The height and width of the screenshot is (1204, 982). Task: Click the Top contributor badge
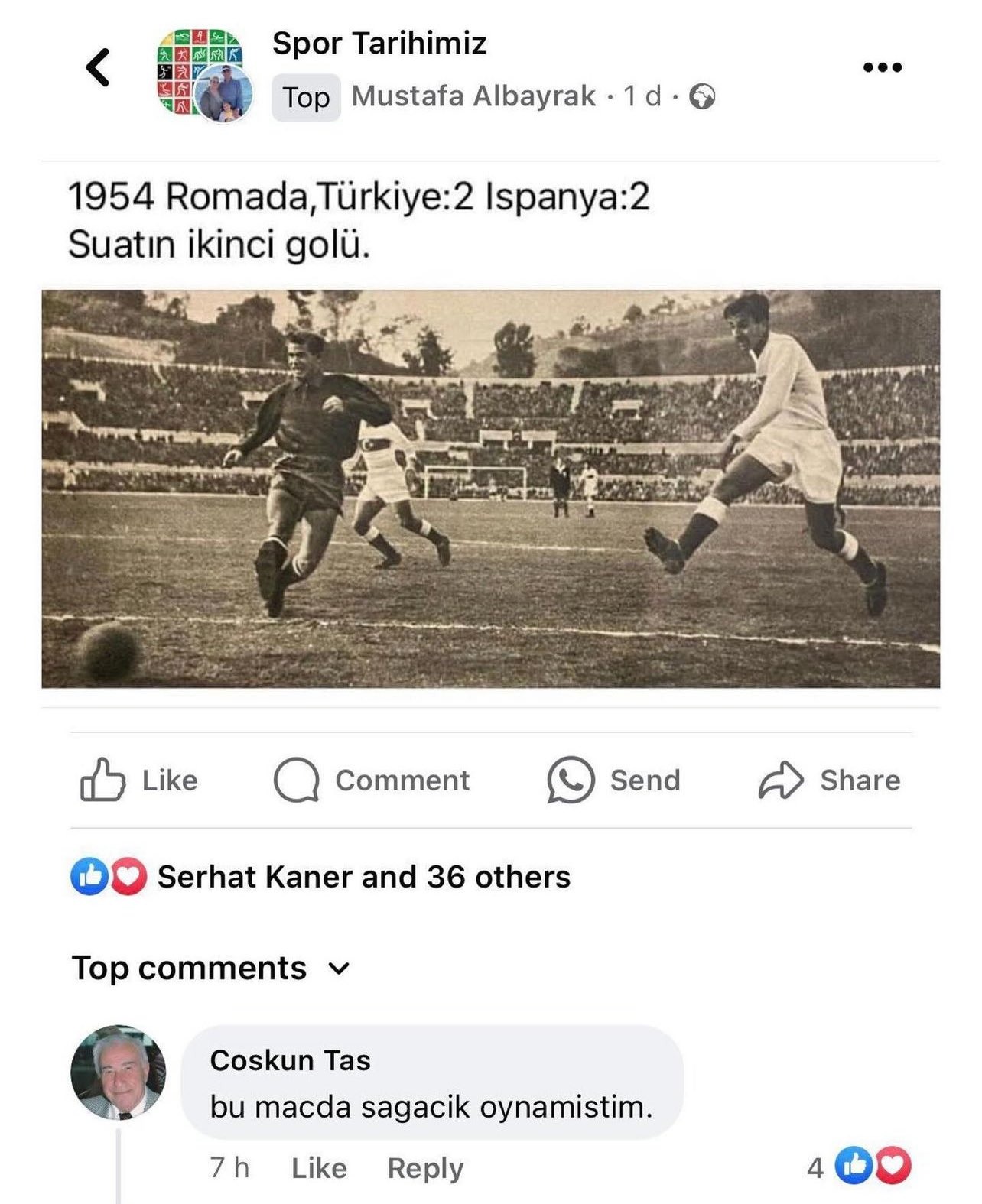306,98
